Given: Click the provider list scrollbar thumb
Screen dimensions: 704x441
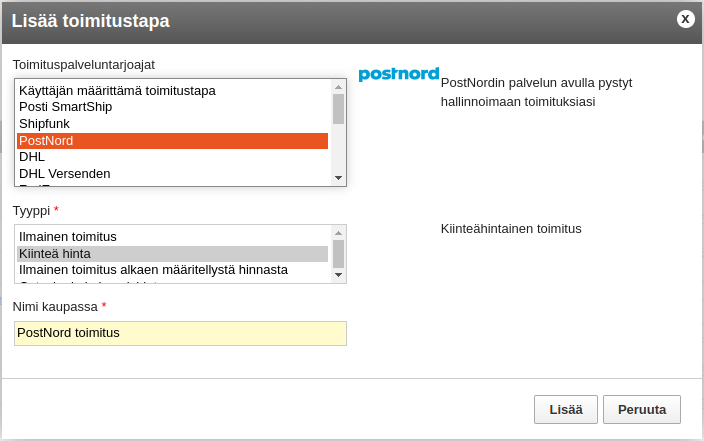Looking at the screenshot, I should pos(339,109).
